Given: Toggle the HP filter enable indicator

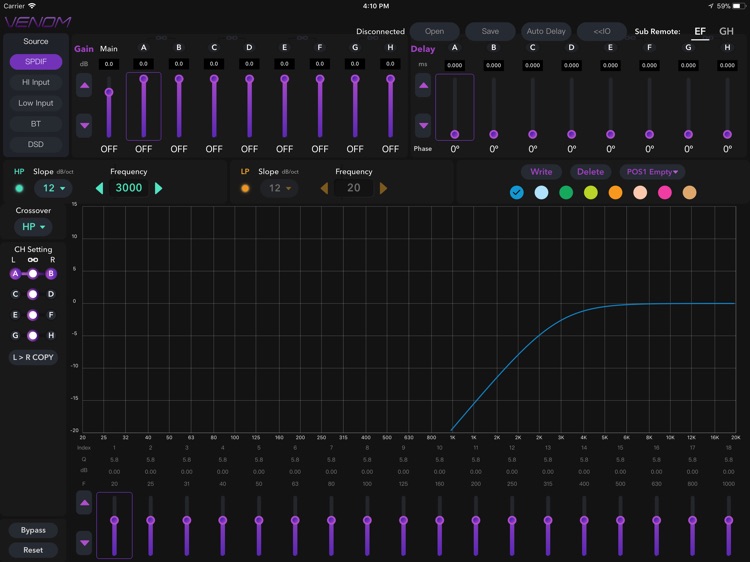Looking at the screenshot, I should point(19,188).
